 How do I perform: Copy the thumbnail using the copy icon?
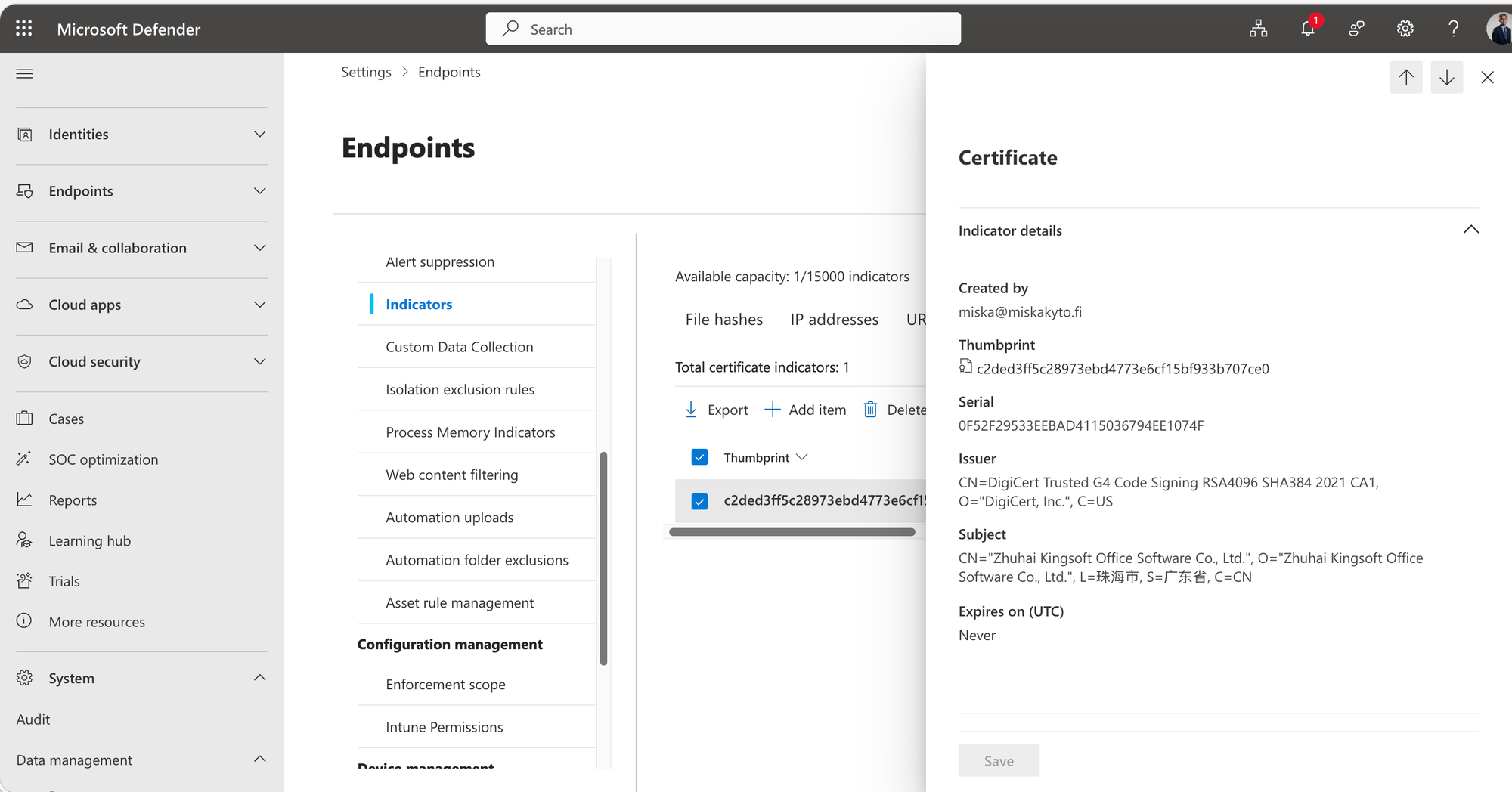click(965, 367)
